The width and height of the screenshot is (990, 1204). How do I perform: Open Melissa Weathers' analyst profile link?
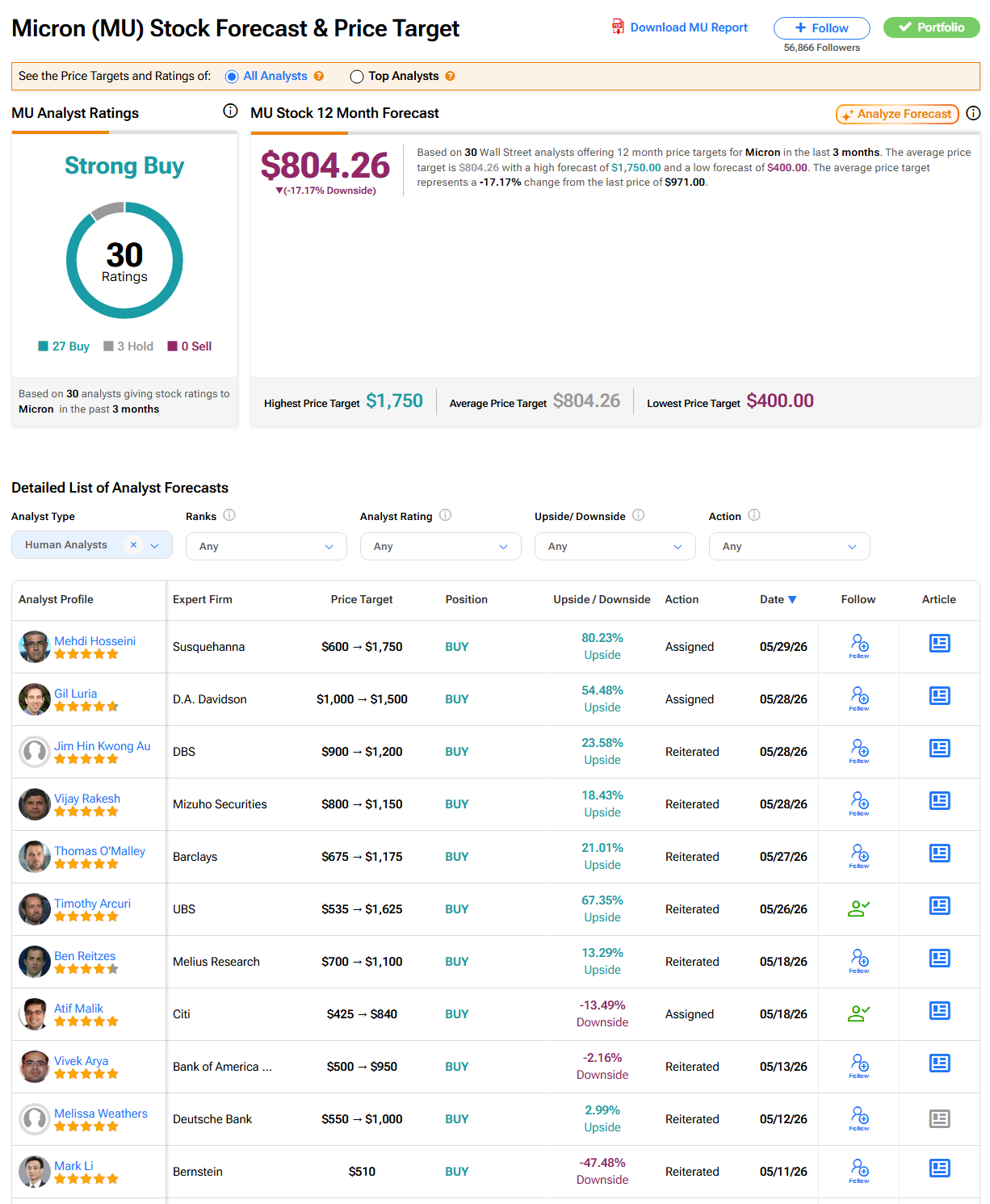[101, 1114]
